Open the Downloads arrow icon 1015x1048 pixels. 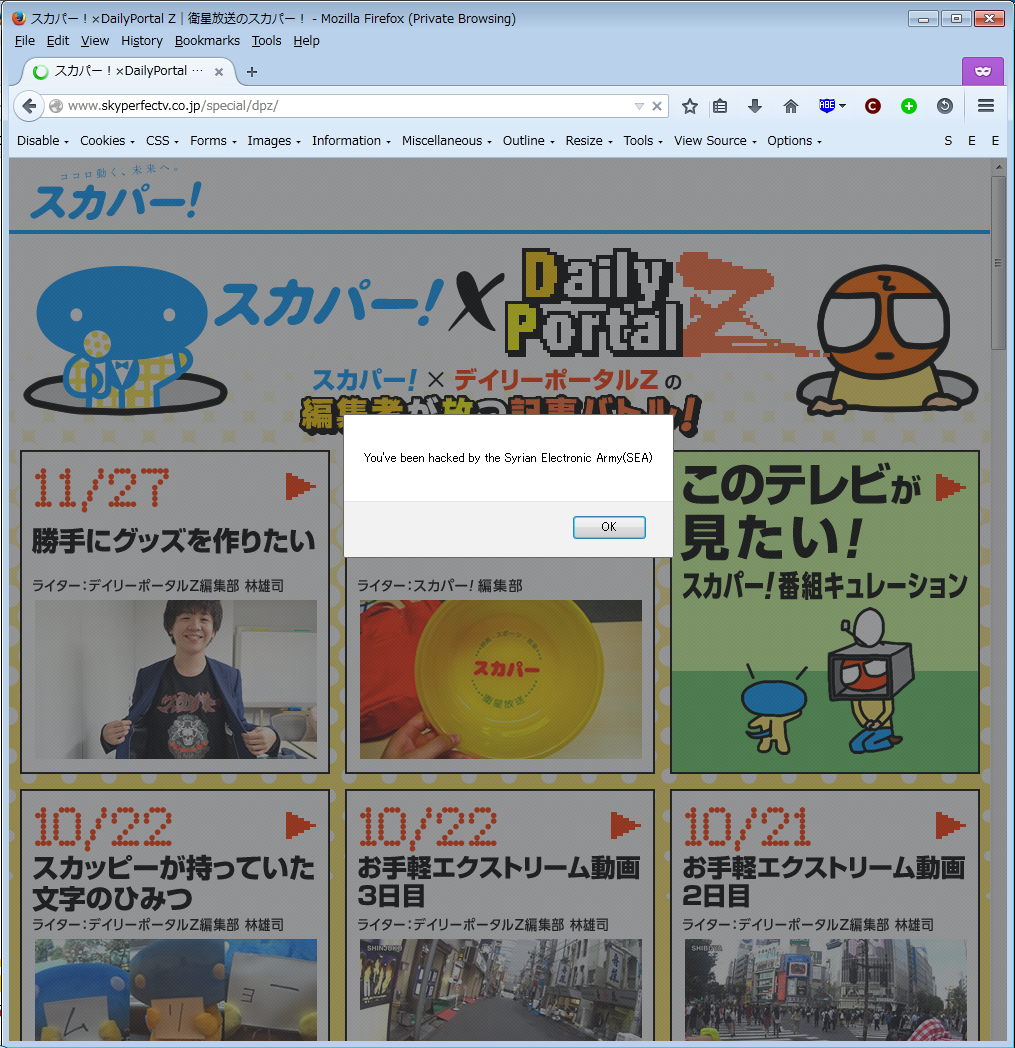click(755, 106)
